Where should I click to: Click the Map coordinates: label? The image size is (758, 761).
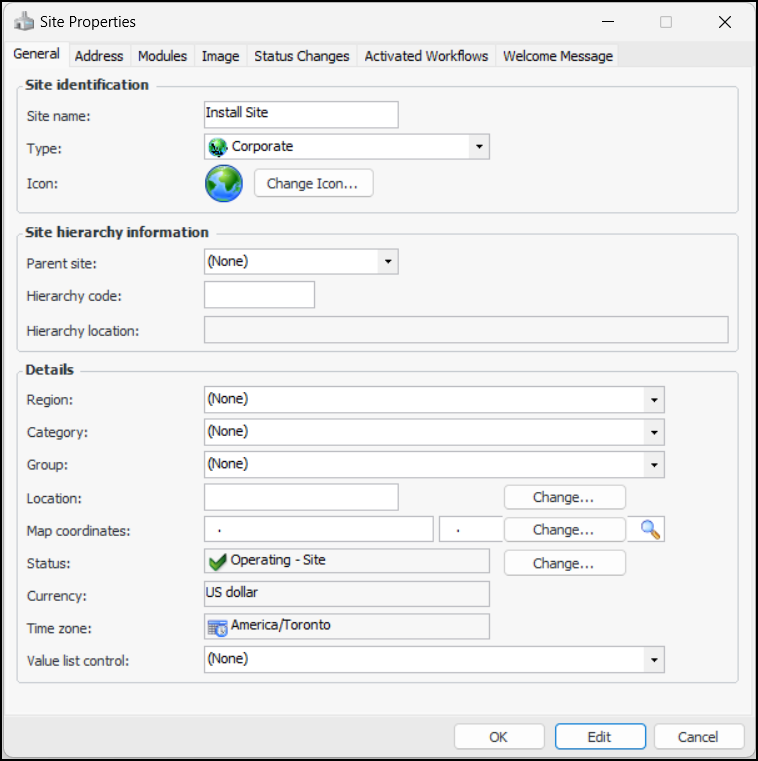click(79, 531)
